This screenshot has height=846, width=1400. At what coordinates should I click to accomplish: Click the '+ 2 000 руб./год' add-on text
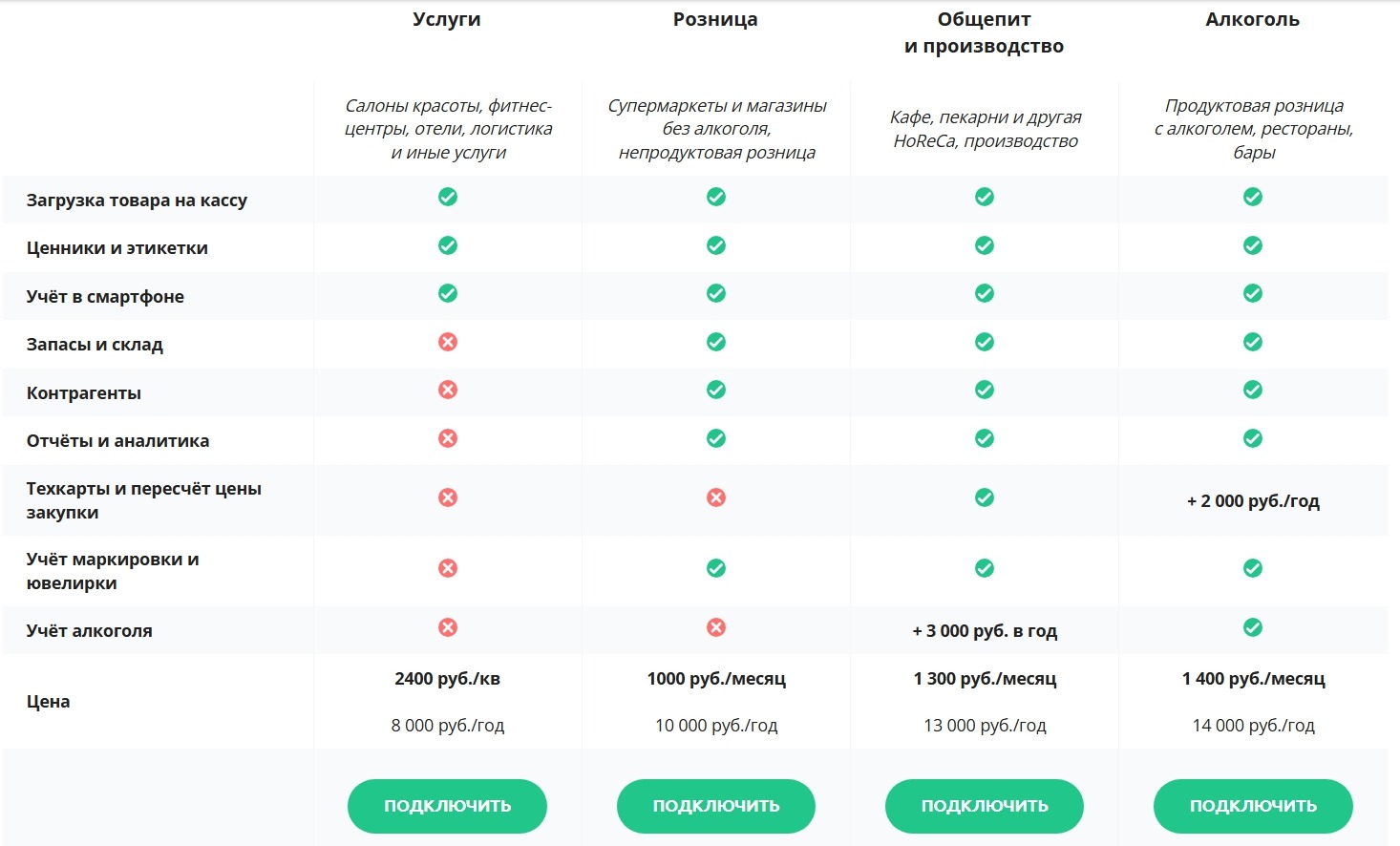1253,501
